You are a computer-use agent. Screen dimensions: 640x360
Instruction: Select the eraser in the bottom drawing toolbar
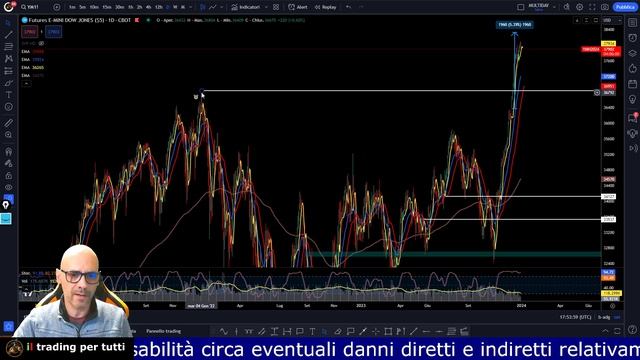[338, 331]
